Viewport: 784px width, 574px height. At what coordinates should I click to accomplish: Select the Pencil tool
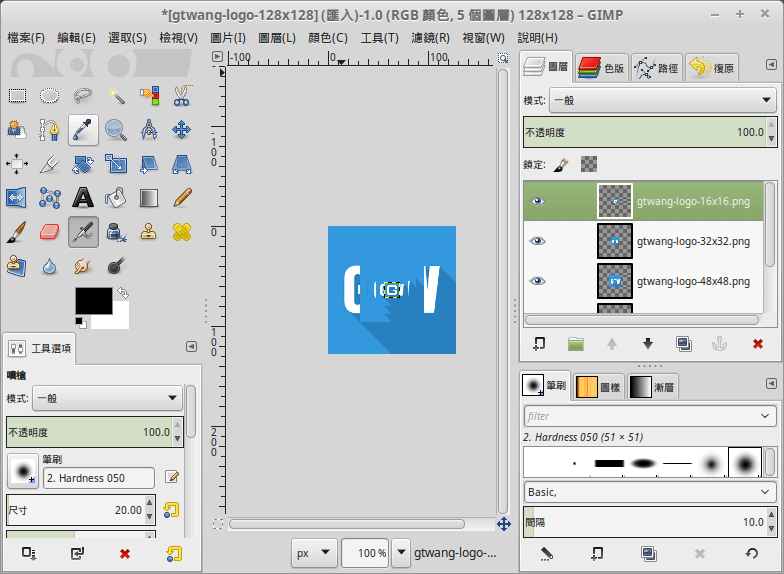pyautogui.click(x=182, y=197)
